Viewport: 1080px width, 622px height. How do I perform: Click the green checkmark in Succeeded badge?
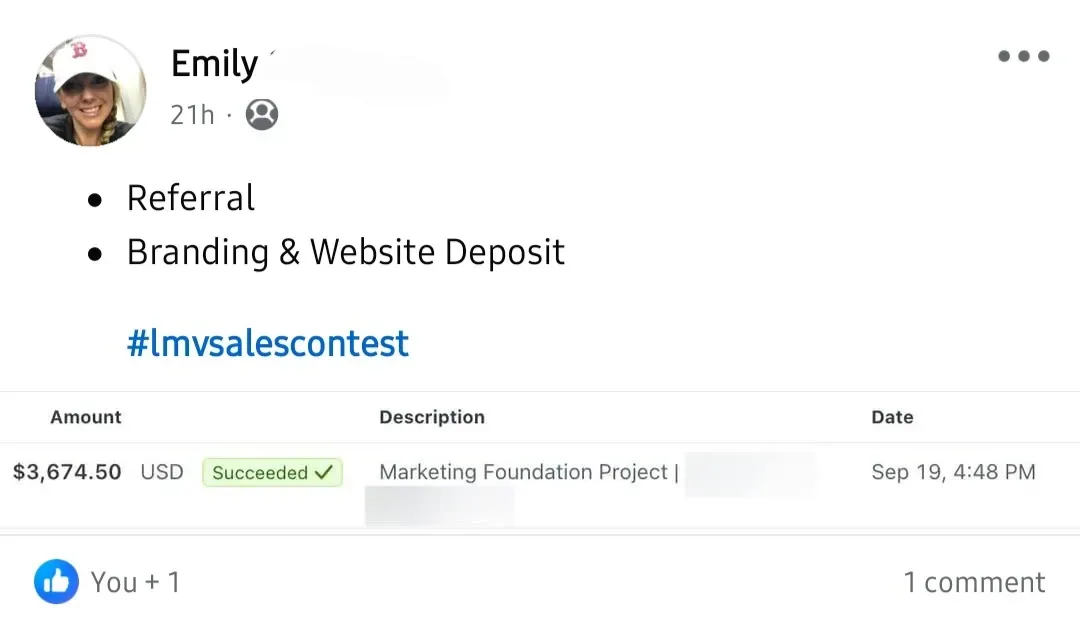click(x=323, y=473)
